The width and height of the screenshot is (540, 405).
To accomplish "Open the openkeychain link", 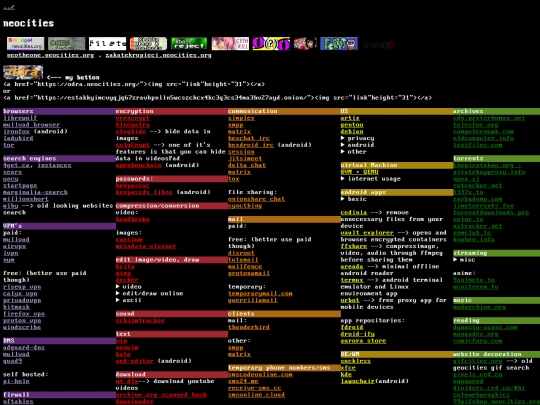I will coord(138,165).
